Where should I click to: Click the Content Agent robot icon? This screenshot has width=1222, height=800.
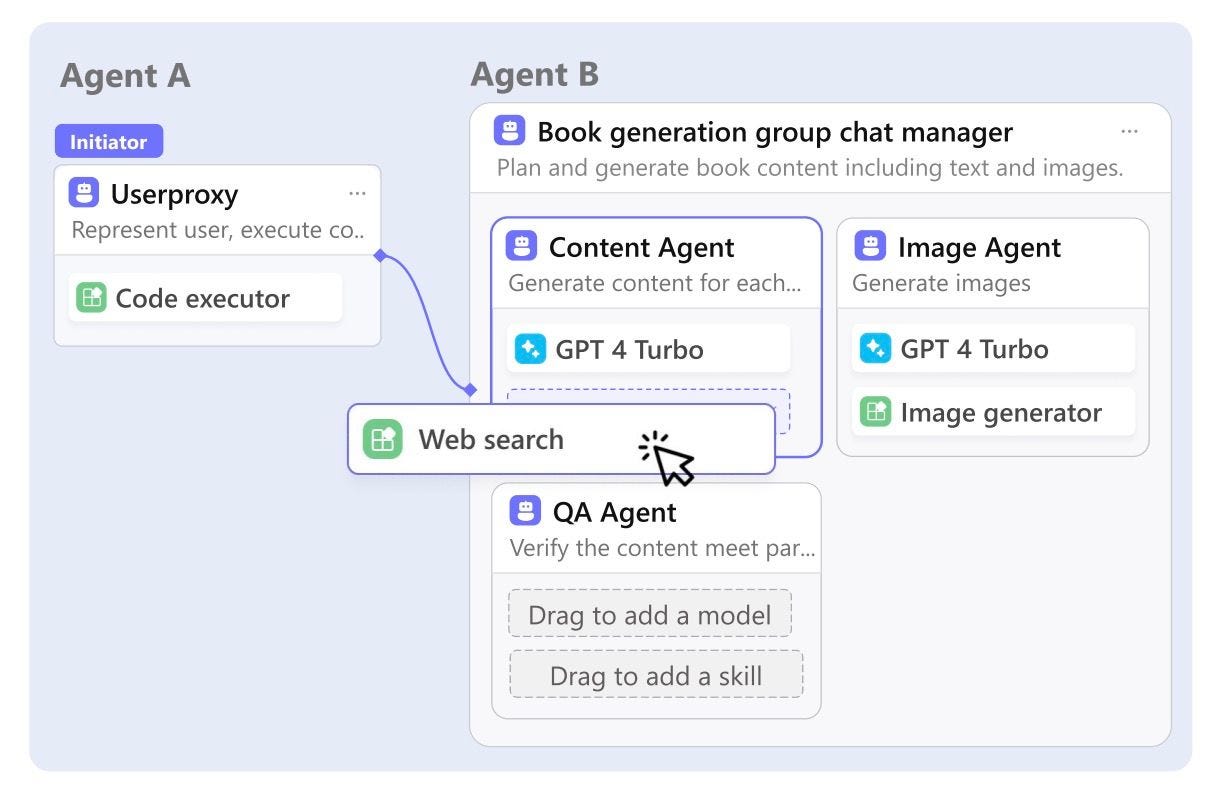point(524,247)
